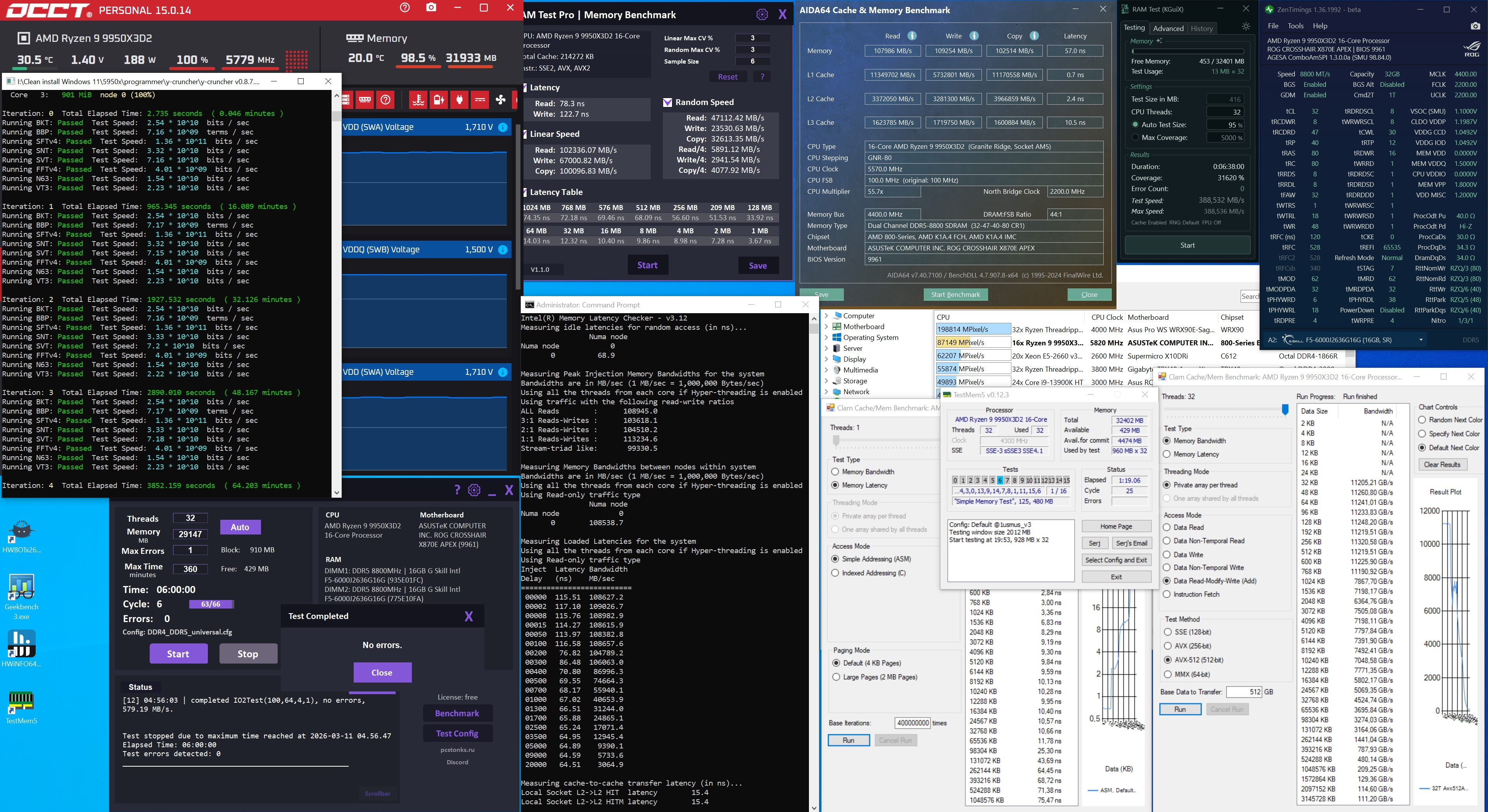1488x812 pixels.
Task: Open RAM Test Pro main window settings gear
Action: (474, 490)
